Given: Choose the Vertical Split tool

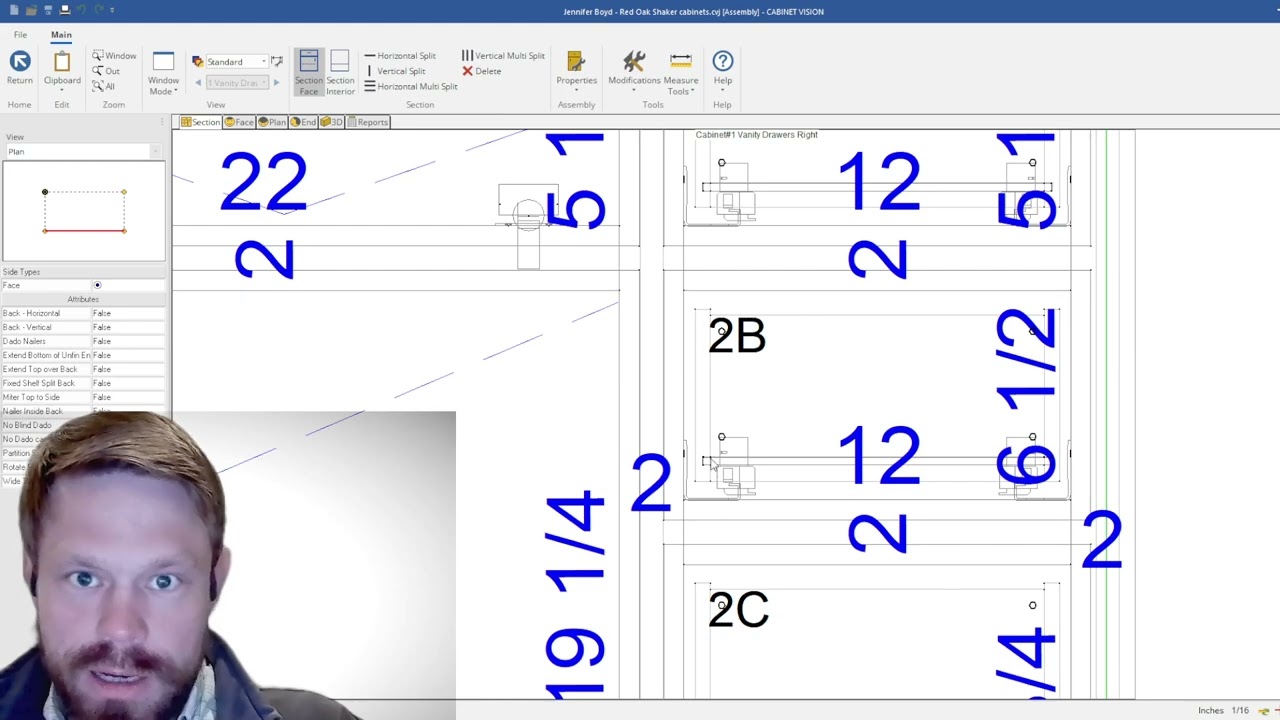Looking at the screenshot, I should [395, 71].
